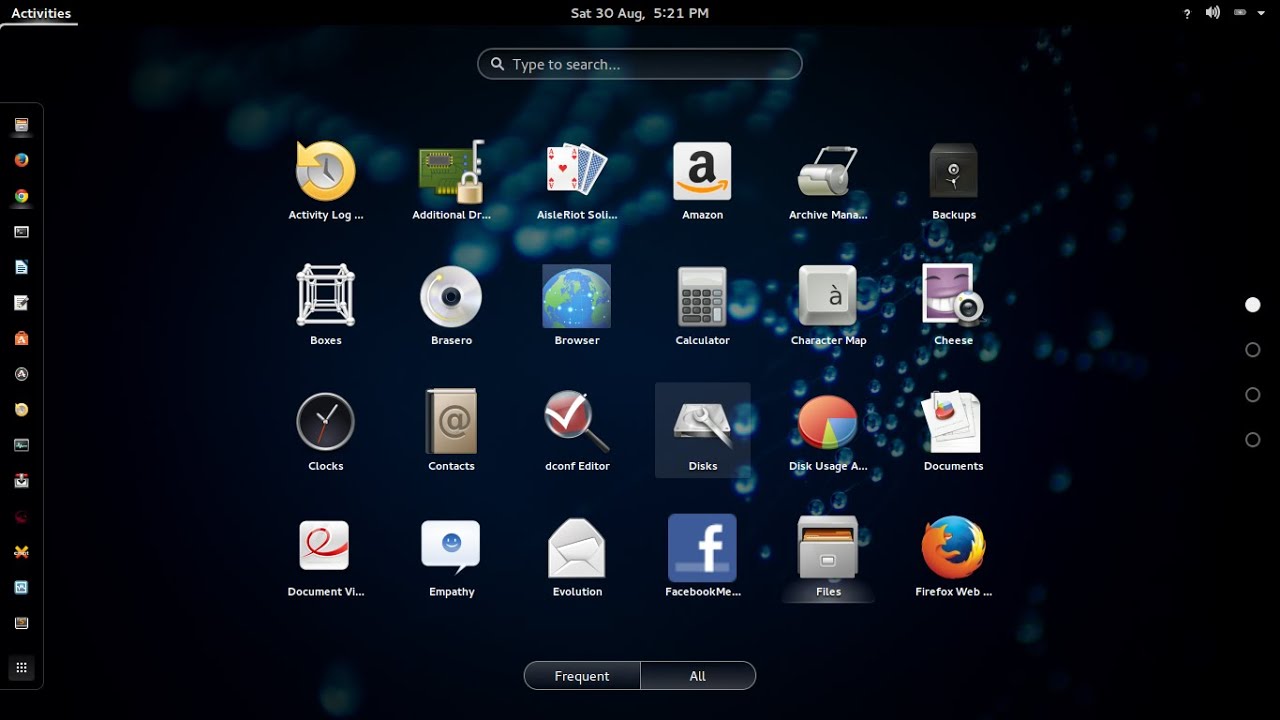Go to the second app page dot
1280x720 pixels.
coord(1252,350)
